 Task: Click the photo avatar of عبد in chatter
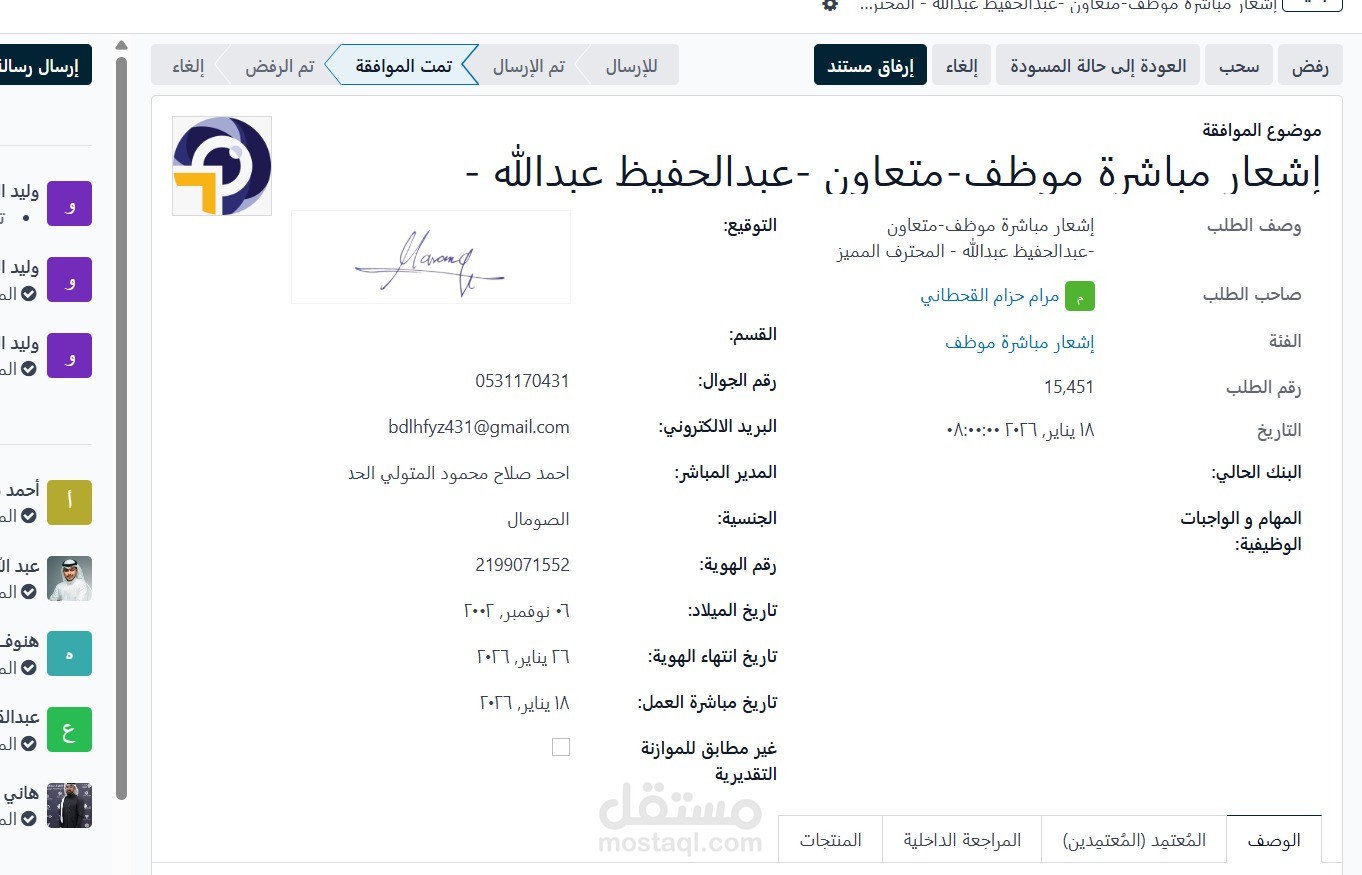point(69,578)
